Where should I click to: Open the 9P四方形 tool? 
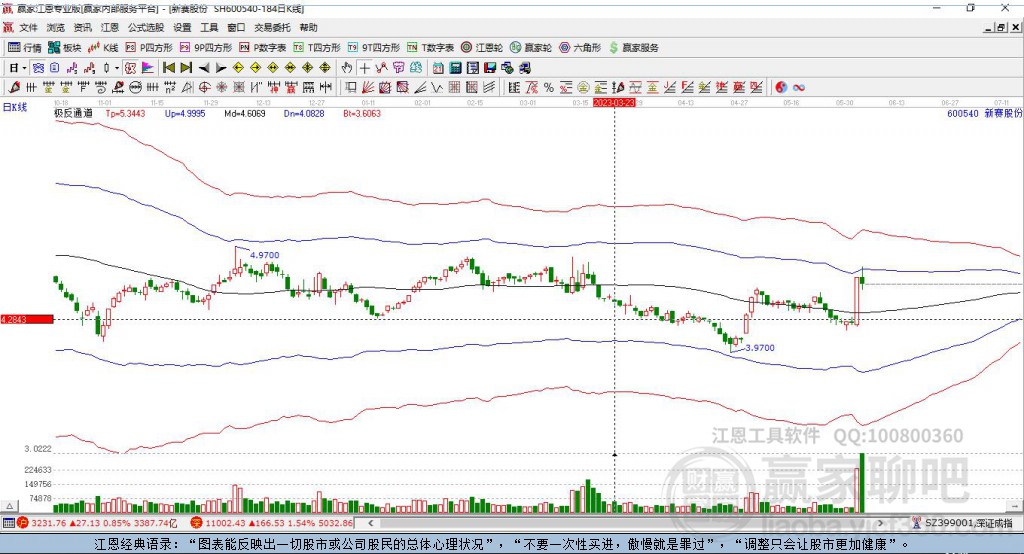[206, 48]
